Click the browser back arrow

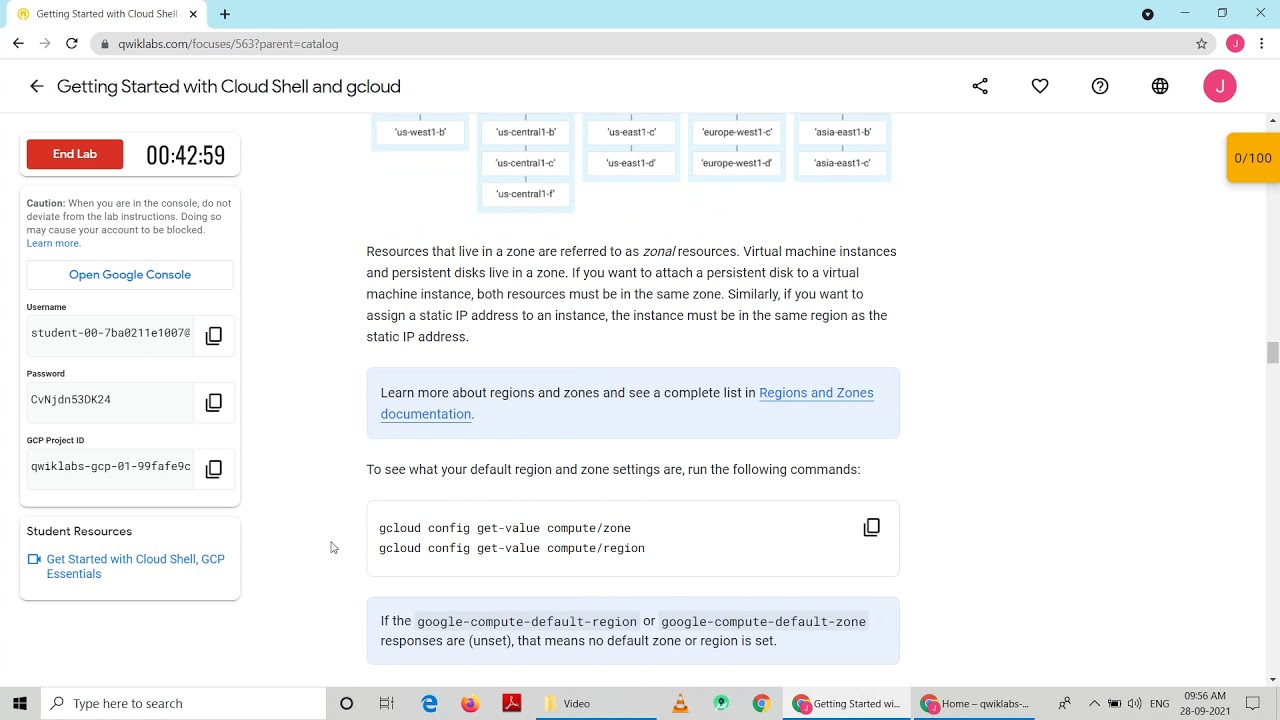[18, 44]
